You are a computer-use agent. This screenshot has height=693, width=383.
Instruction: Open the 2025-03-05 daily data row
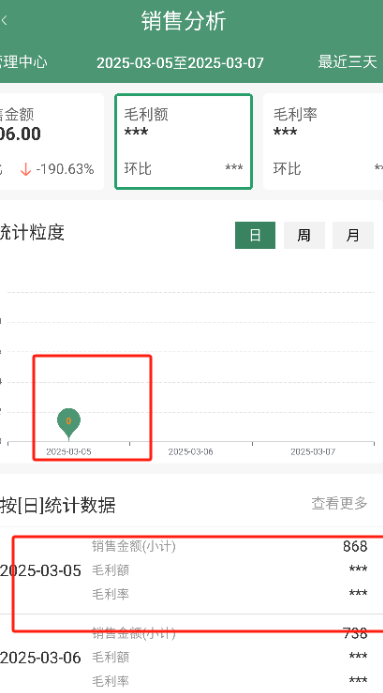tap(191, 571)
